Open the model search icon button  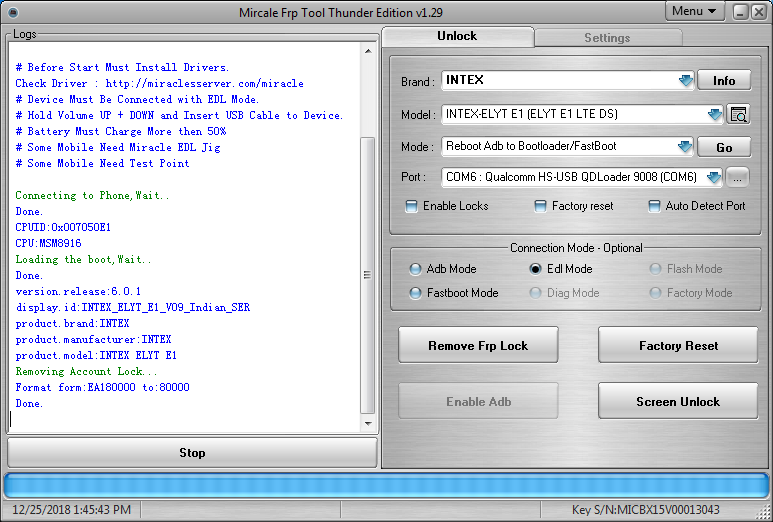[738, 115]
